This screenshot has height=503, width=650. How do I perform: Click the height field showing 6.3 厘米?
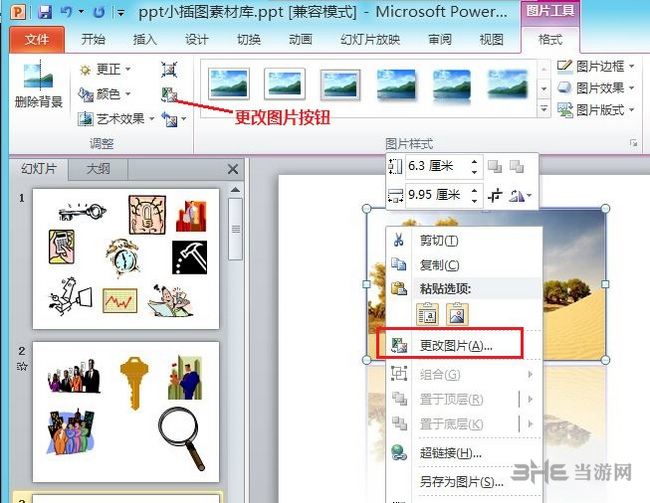click(437, 166)
